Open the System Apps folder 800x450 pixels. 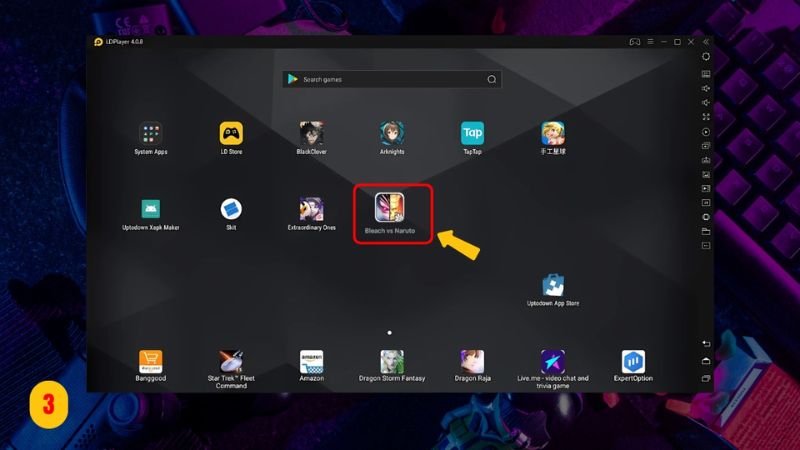151,133
